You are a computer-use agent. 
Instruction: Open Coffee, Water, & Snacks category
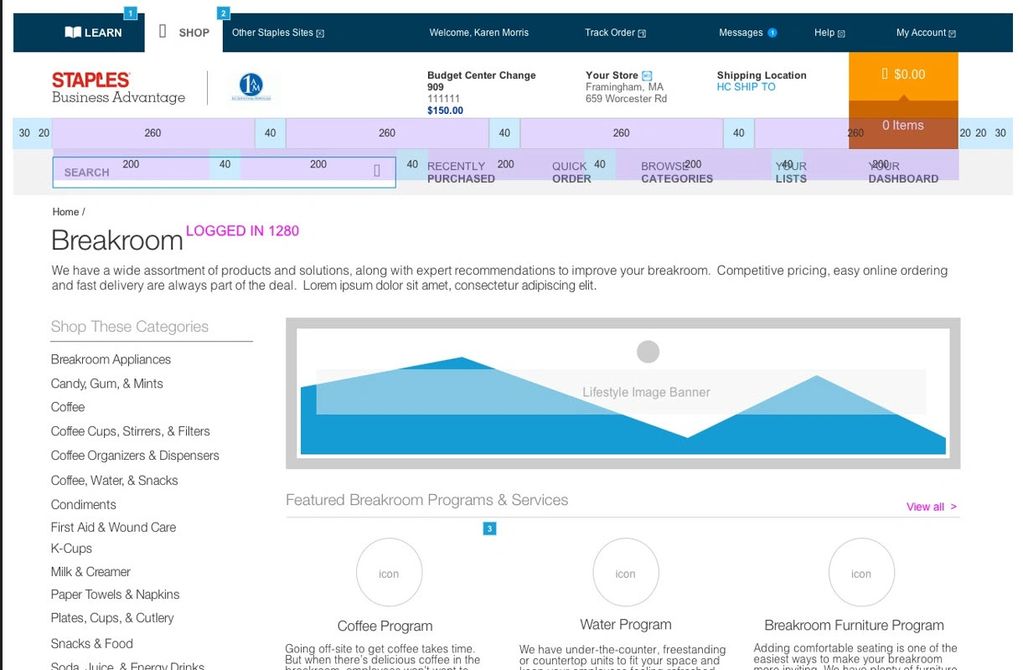(114, 480)
